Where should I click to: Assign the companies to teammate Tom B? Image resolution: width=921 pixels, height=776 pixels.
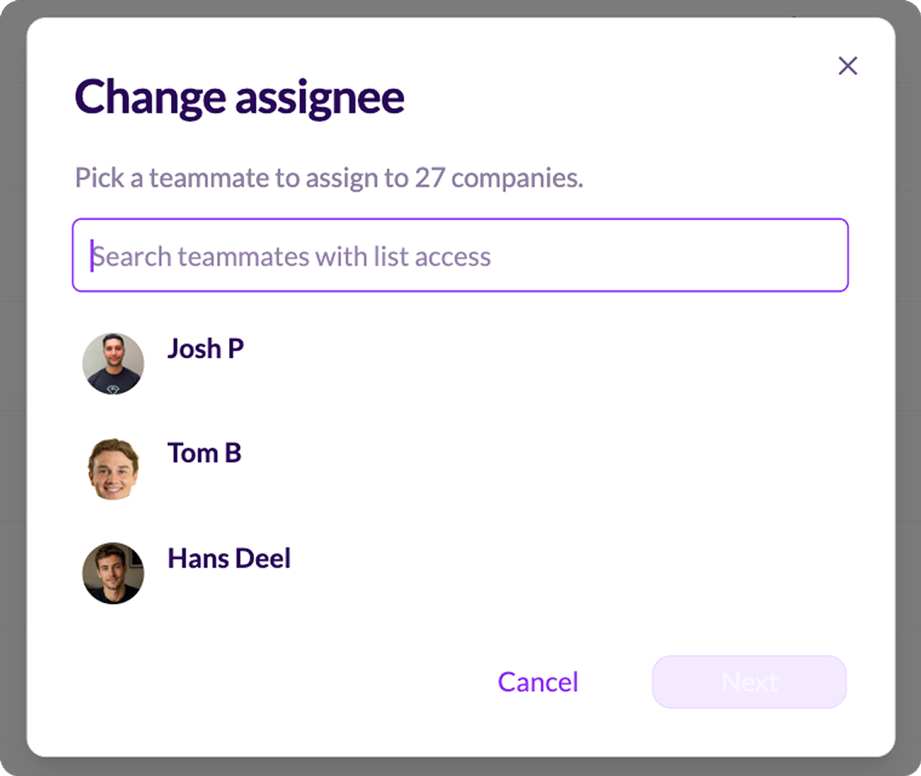point(460,469)
